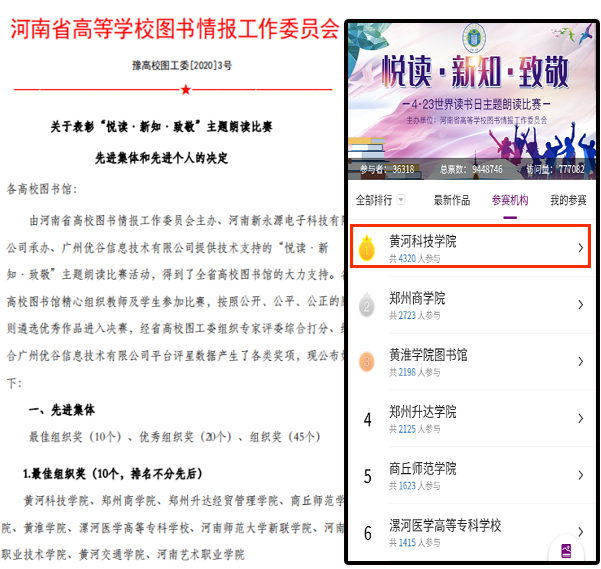Expand 郑州商学院 entry via chevron arrow

point(580,305)
